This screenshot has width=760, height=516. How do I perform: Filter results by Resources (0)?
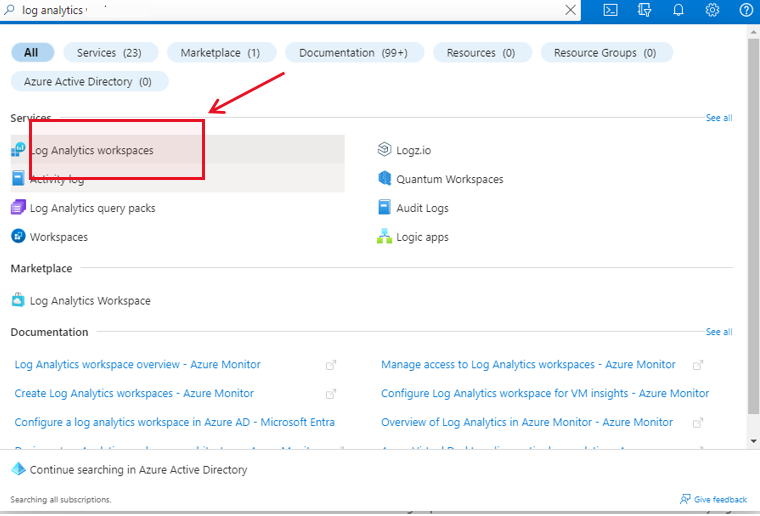click(x=482, y=52)
